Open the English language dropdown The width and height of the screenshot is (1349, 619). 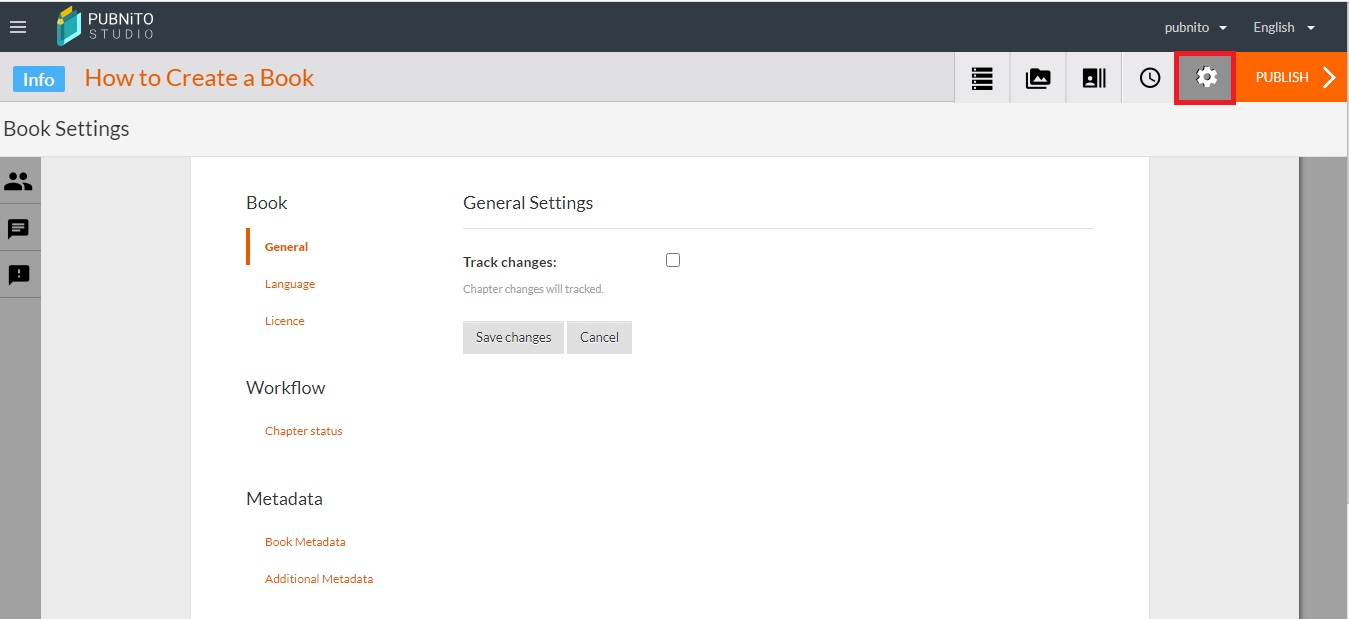(1284, 27)
